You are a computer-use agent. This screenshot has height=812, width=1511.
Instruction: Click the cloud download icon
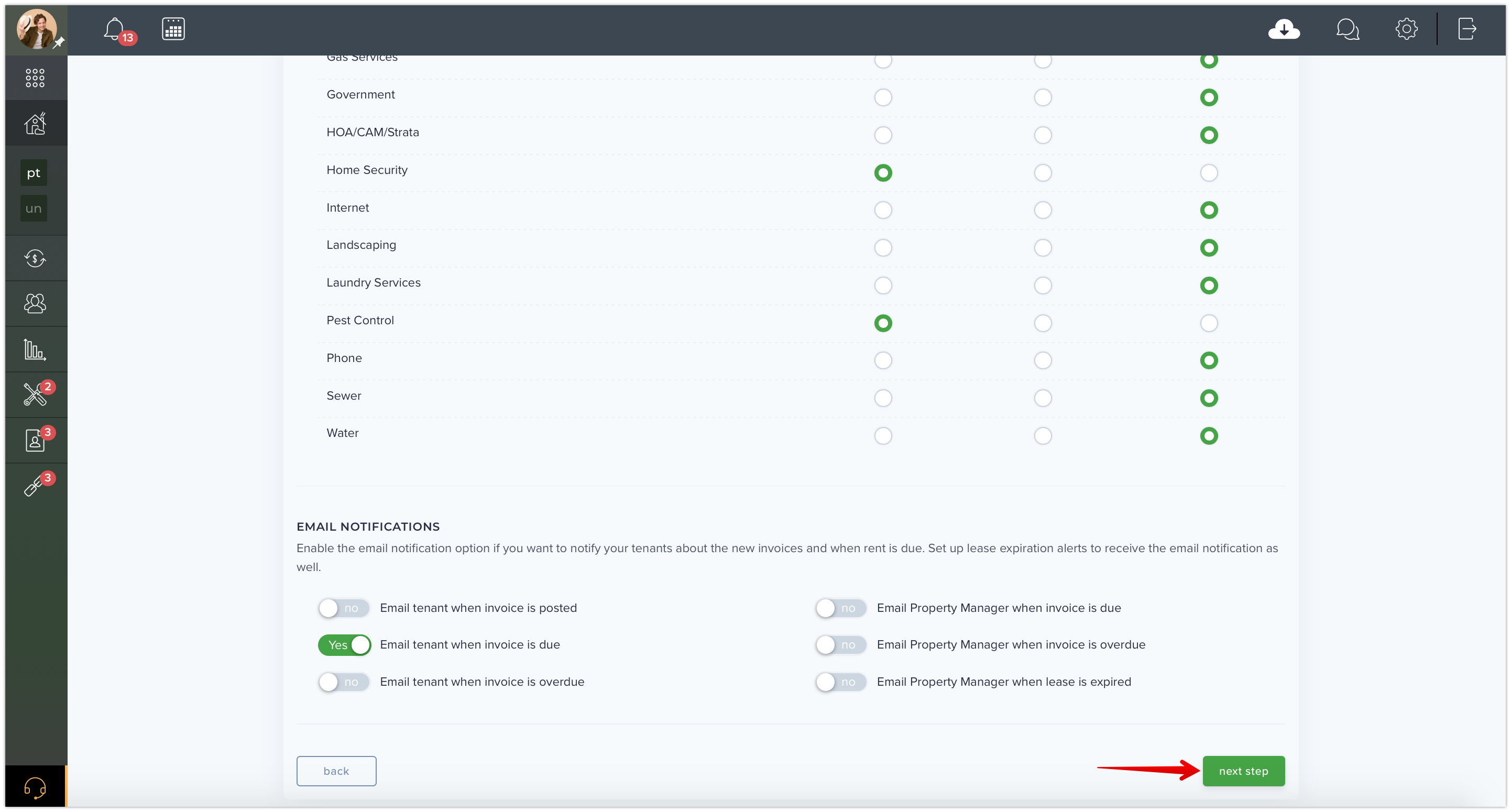pos(1284,29)
